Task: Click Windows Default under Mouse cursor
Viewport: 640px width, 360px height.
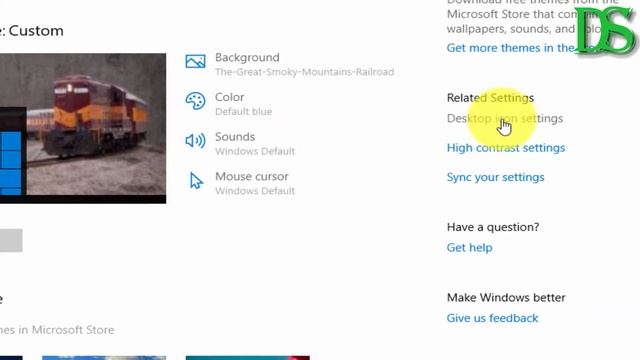Action: pos(255,191)
